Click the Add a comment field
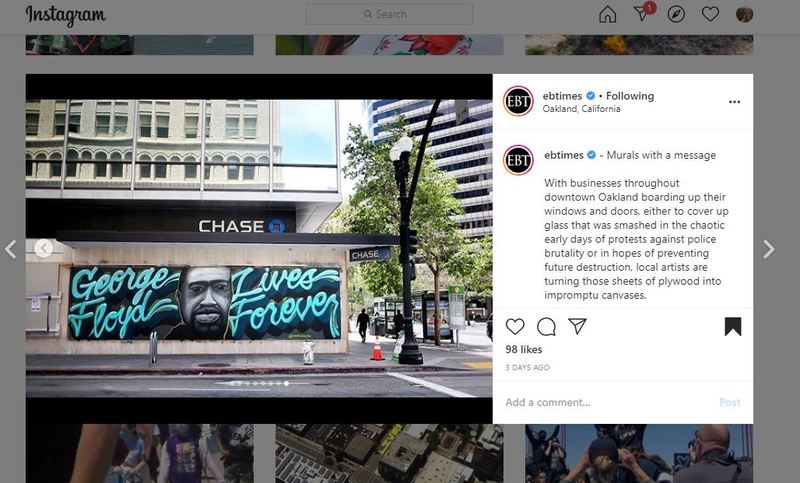The height and width of the screenshot is (483, 800). 607,402
